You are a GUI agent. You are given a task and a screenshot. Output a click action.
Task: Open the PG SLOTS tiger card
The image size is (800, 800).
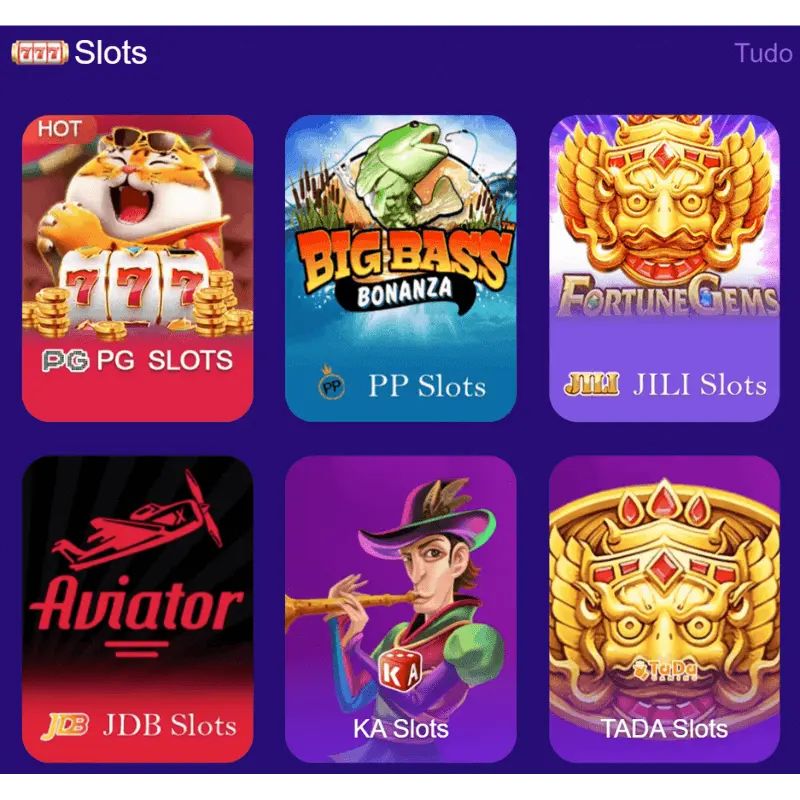pyautogui.click(x=138, y=268)
